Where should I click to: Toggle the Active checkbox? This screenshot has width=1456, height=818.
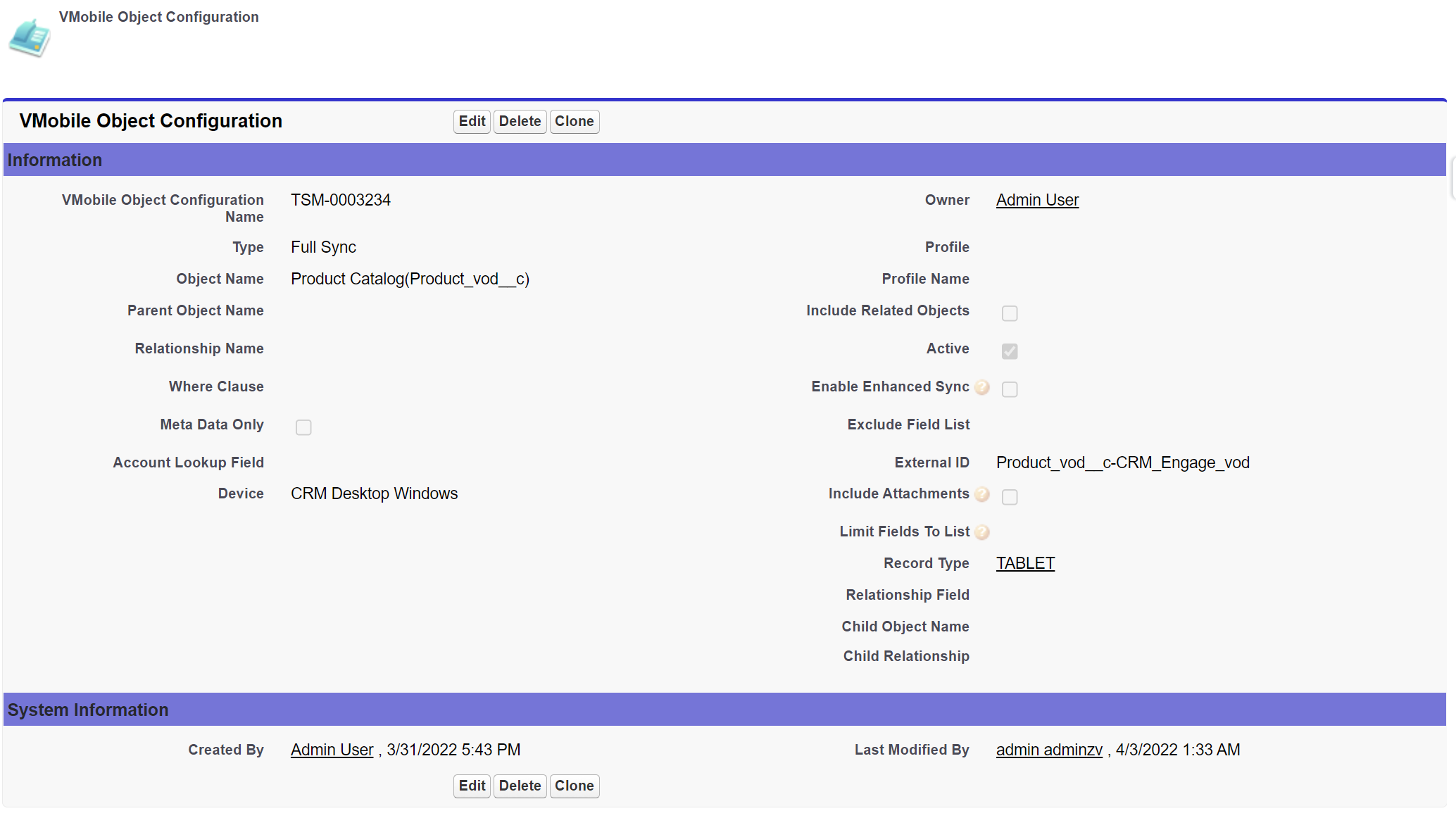(x=1010, y=351)
